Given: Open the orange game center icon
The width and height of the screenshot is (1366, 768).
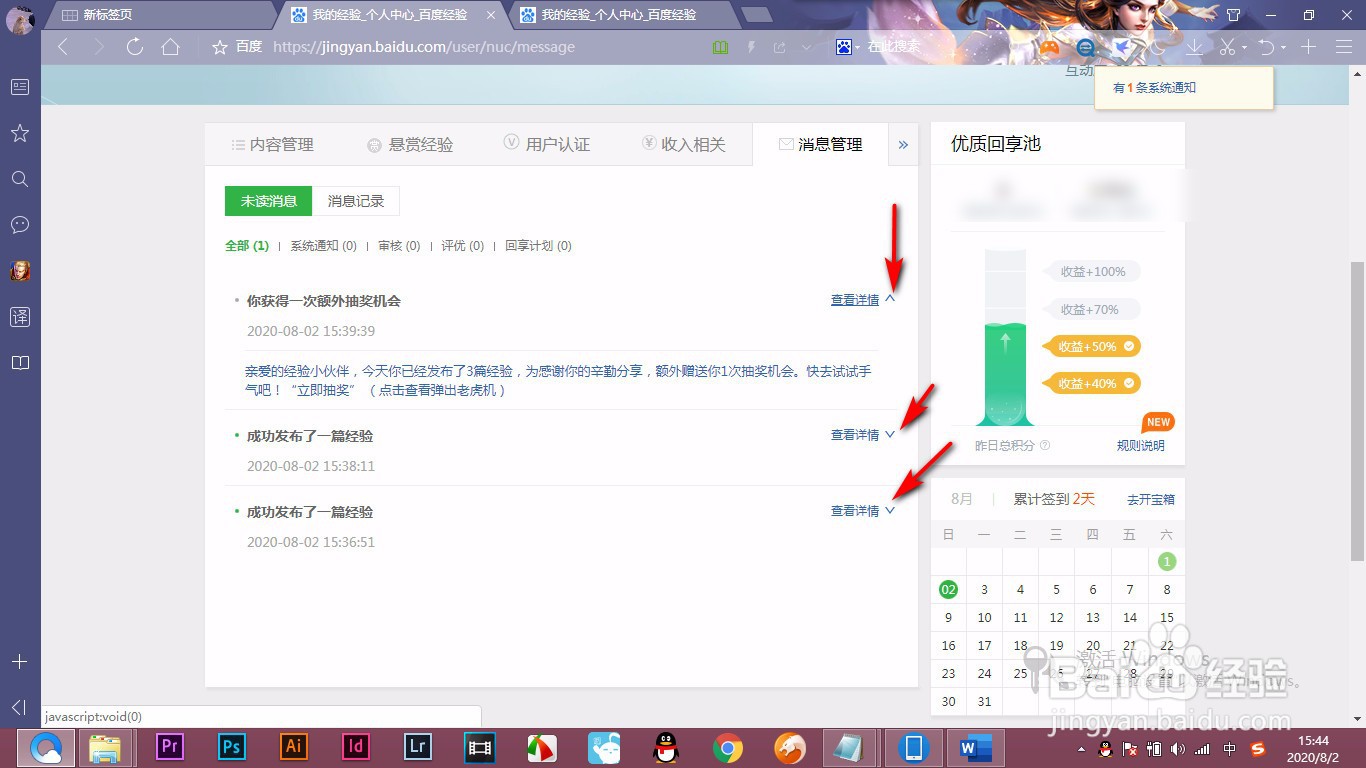Looking at the screenshot, I should point(1048,46).
